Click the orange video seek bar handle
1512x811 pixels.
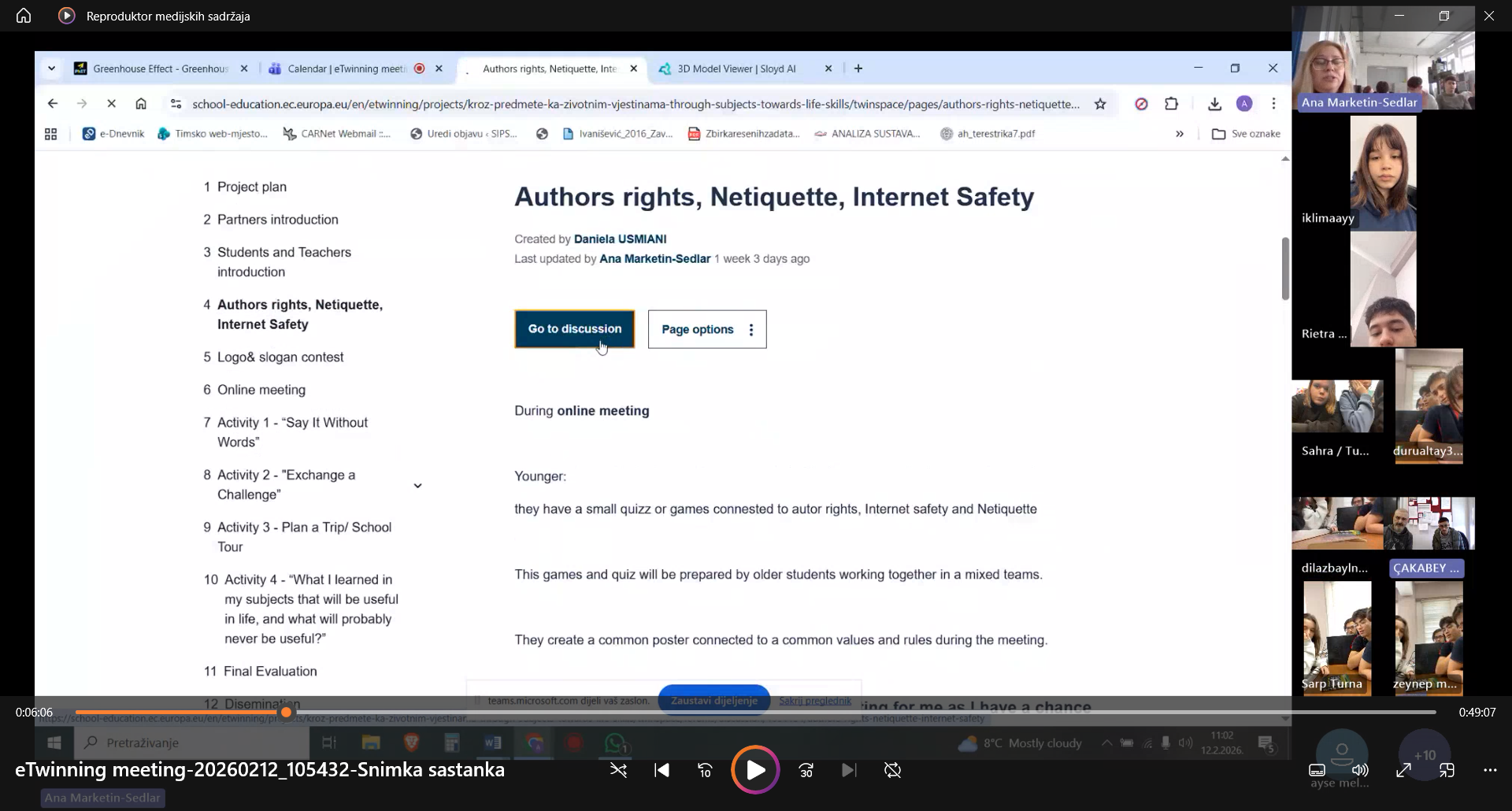pos(287,713)
